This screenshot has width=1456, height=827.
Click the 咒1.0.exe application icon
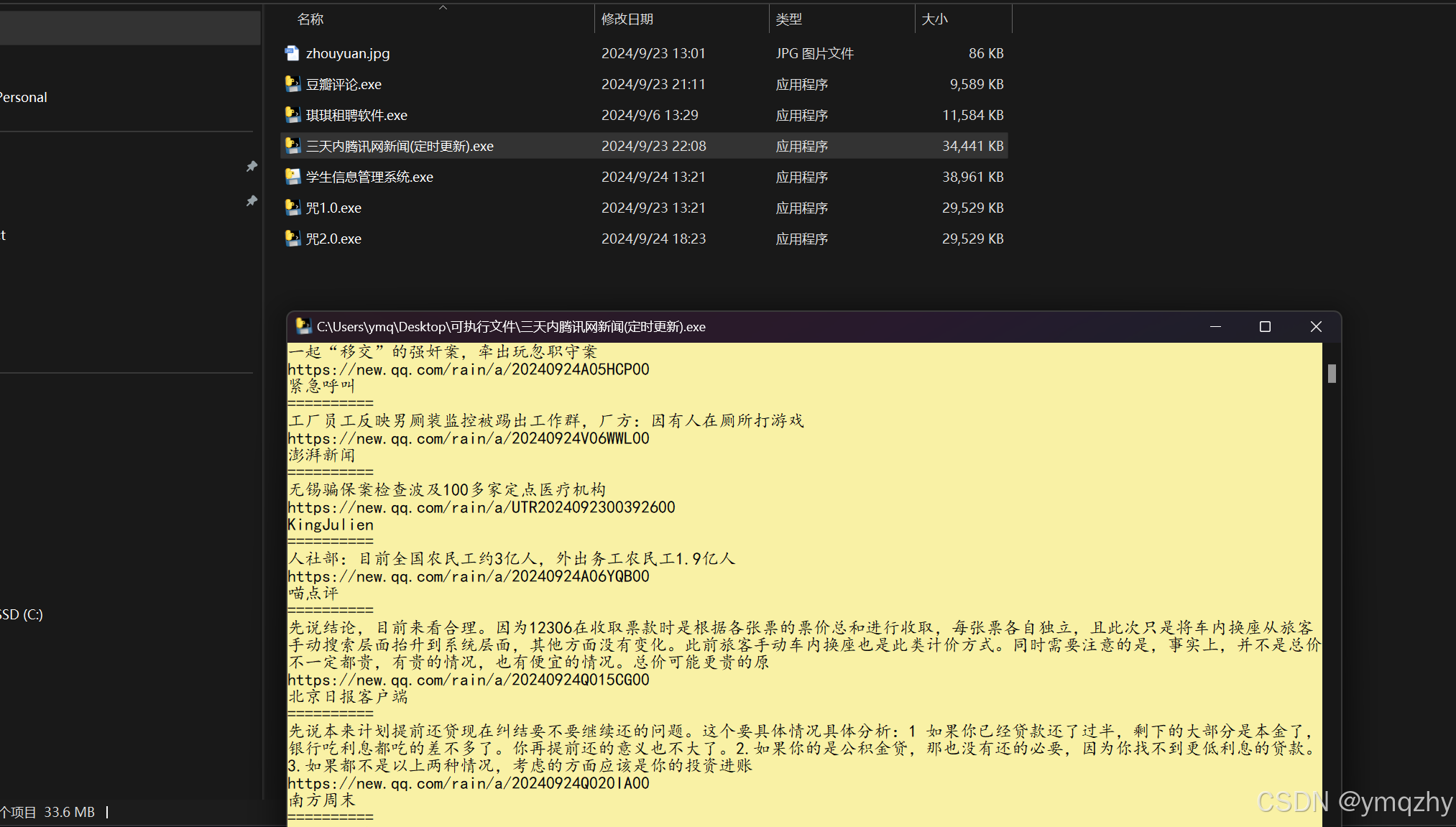click(292, 208)
